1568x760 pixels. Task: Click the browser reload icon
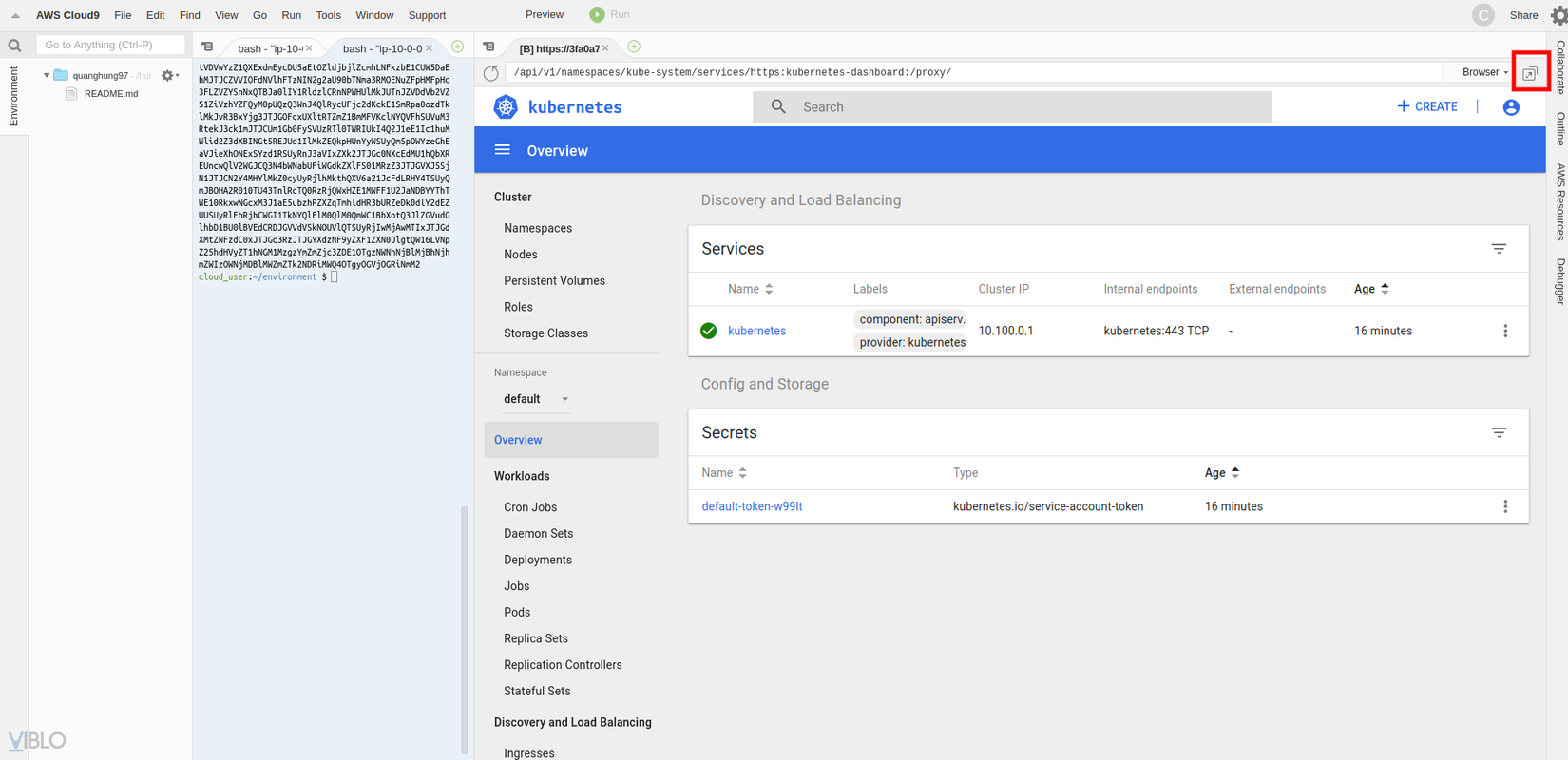pos(491,73)
